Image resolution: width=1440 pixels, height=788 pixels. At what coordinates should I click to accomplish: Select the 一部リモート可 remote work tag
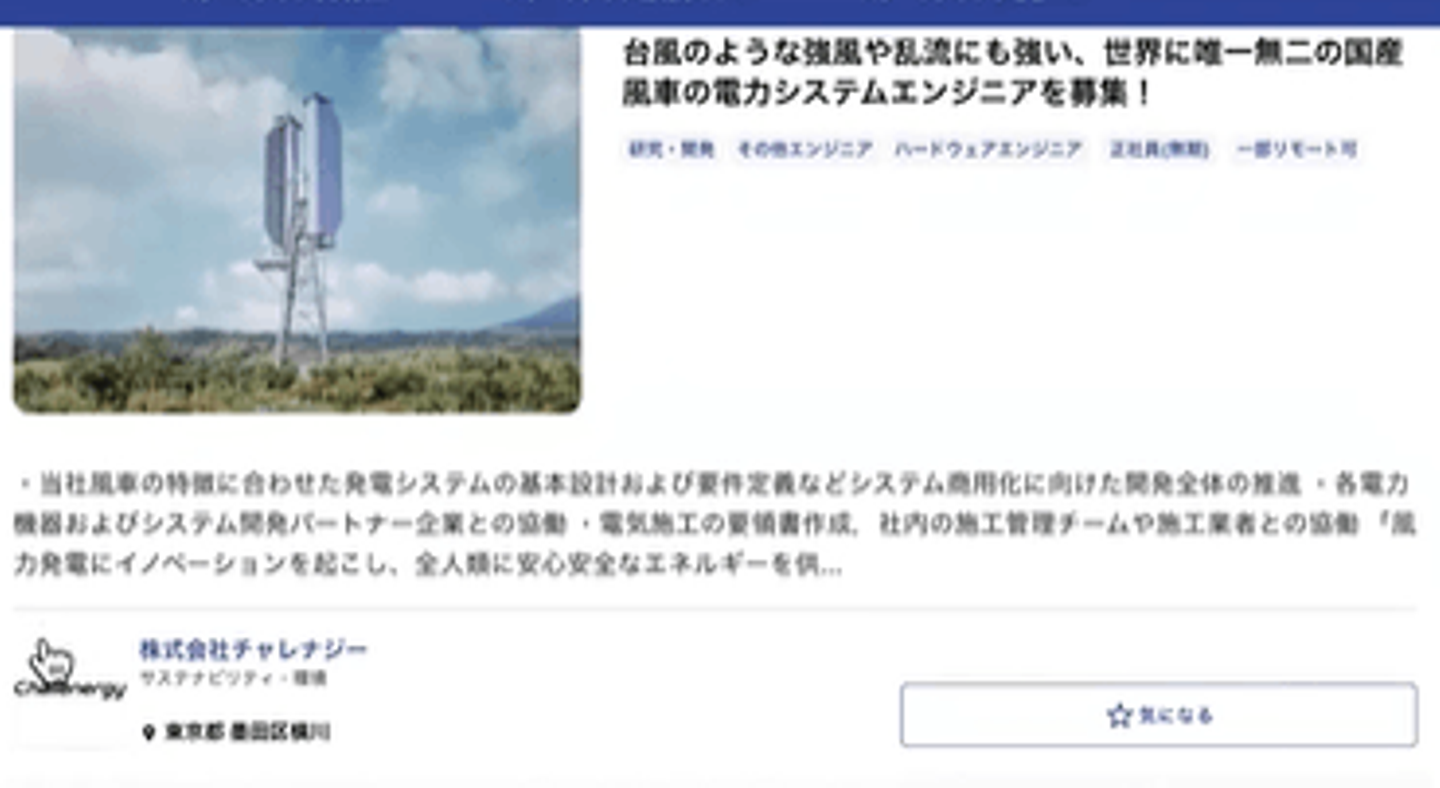point(1296,150)
